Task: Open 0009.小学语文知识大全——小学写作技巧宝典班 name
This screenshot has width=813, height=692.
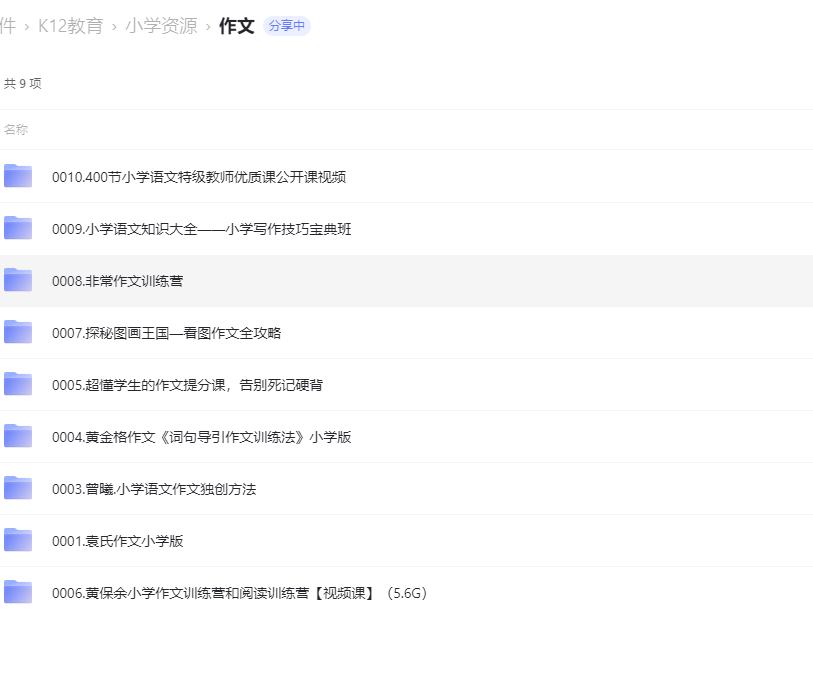Action: (x=202, y=229)
